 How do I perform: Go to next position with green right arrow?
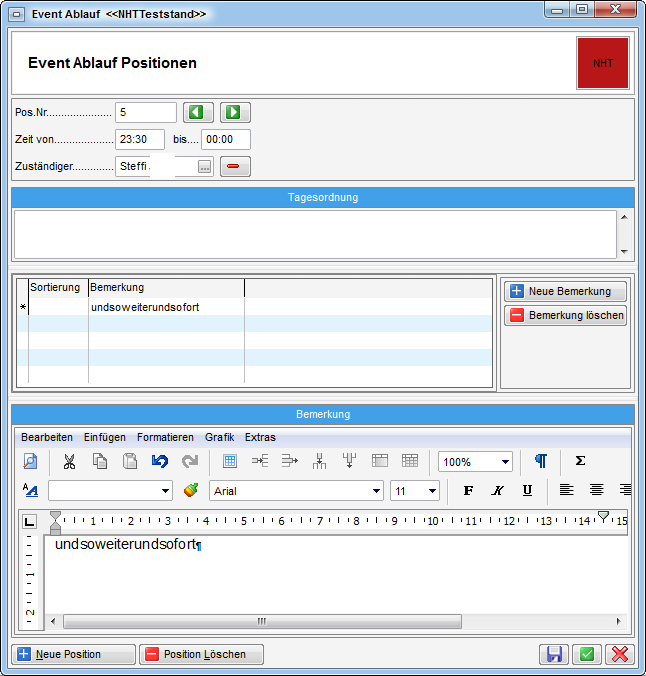click(236, 112)
